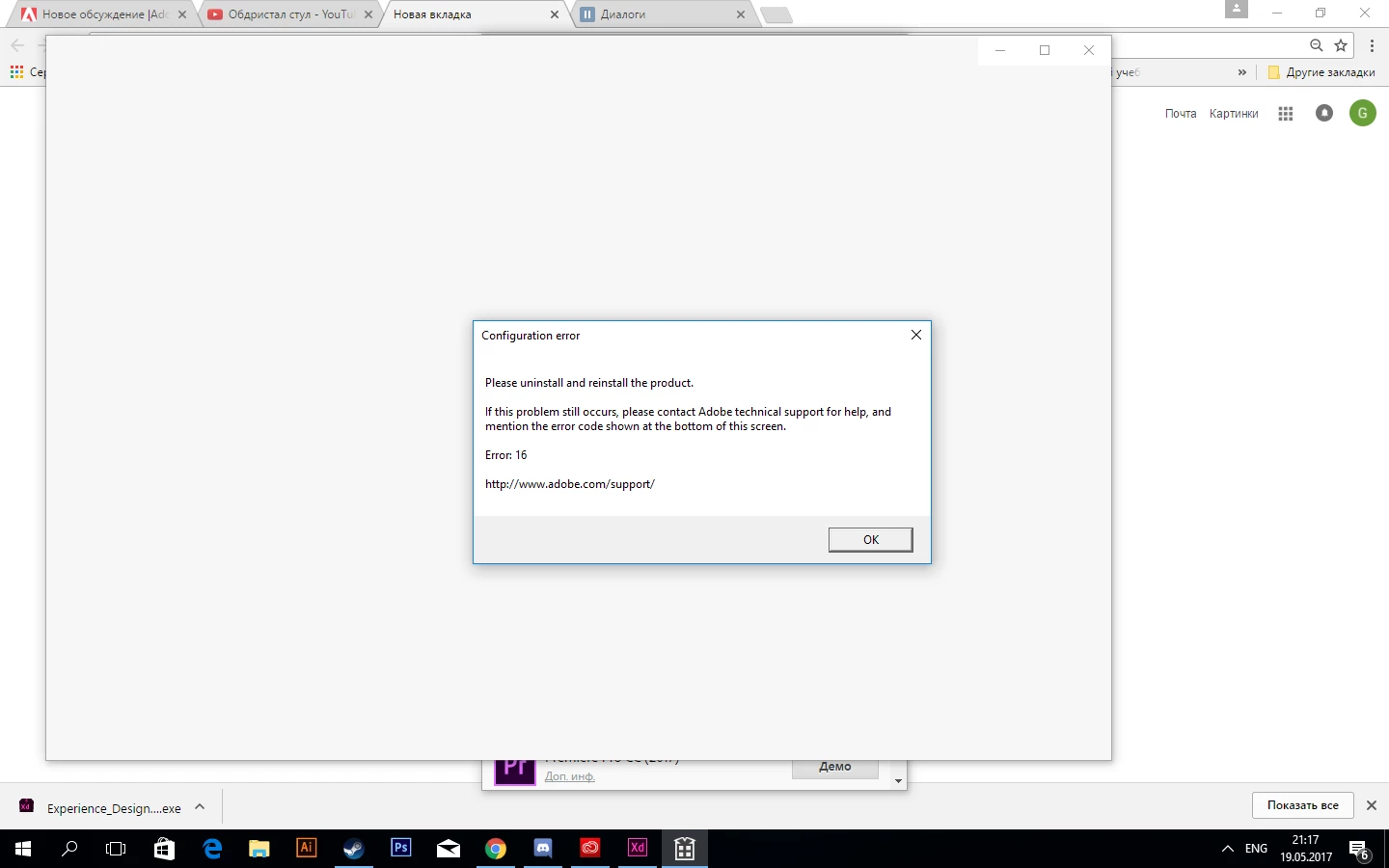The image size is (1389, 868).
Task: Switch to Google Chrome on the taskbar
Action: point(496,849)
